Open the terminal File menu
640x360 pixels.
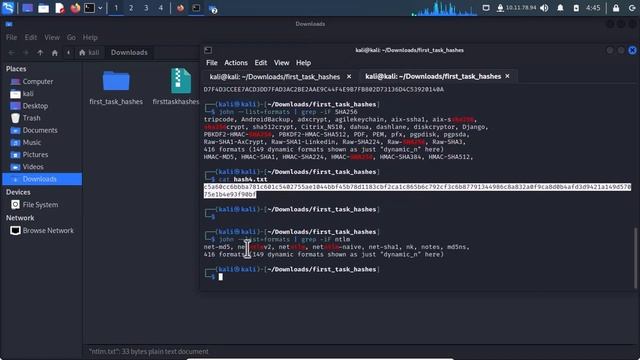(211, 63)
